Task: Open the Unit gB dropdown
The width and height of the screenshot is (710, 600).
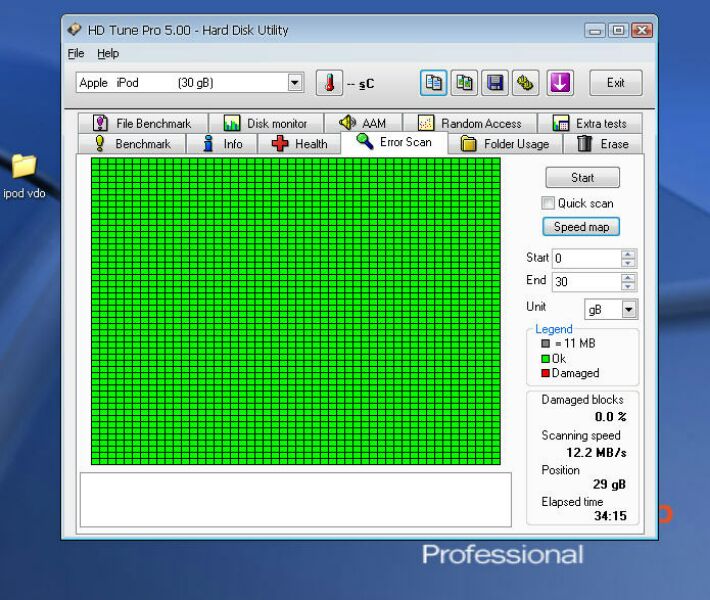Action: pyautogui.click(x=628, y=310)
